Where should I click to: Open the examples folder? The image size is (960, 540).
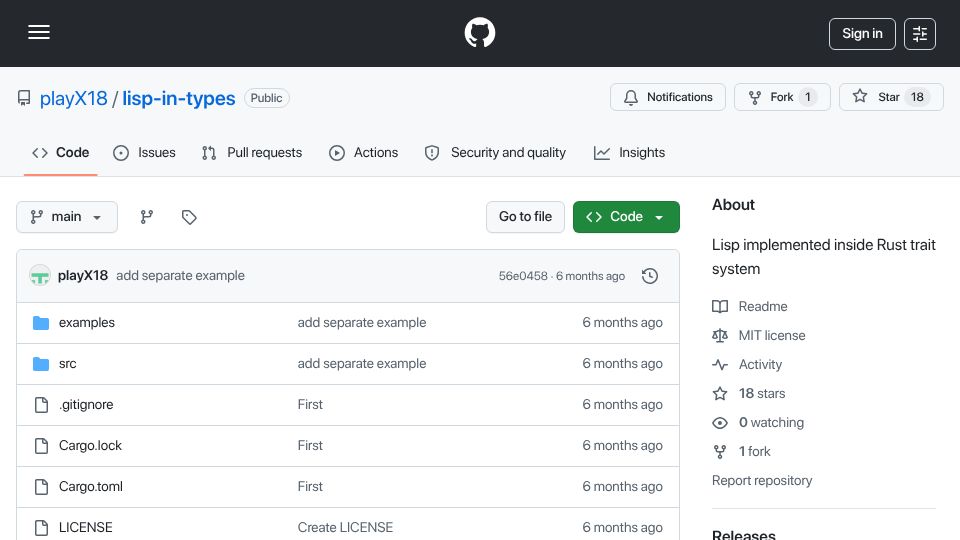87,323
